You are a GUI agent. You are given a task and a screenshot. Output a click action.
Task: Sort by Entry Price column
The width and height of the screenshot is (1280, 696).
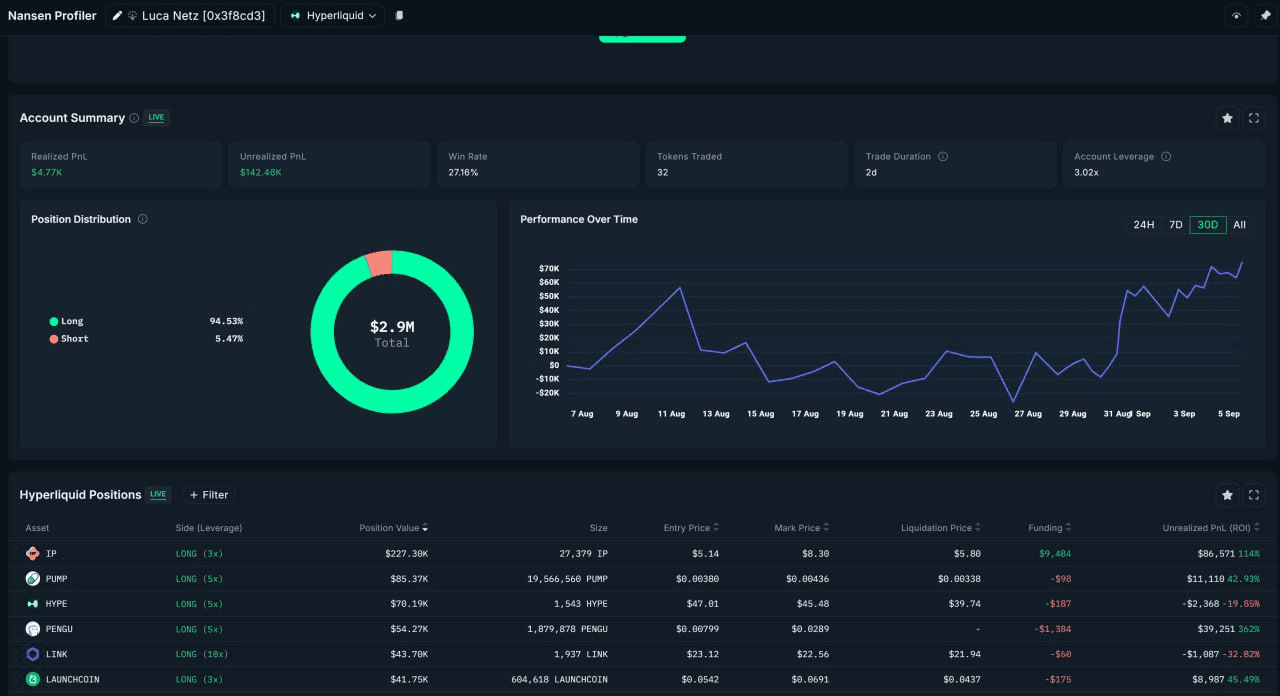(x=691, y=528)
